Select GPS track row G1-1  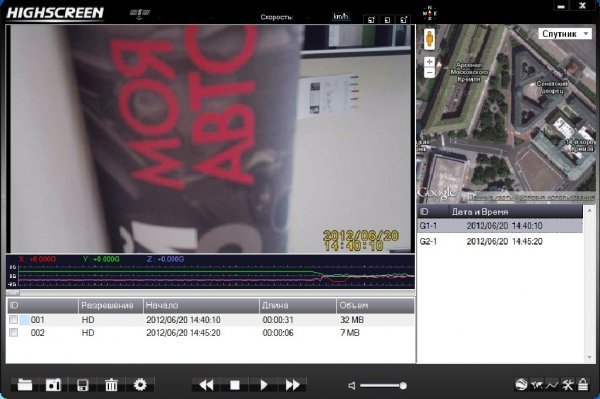pos(500,226)
